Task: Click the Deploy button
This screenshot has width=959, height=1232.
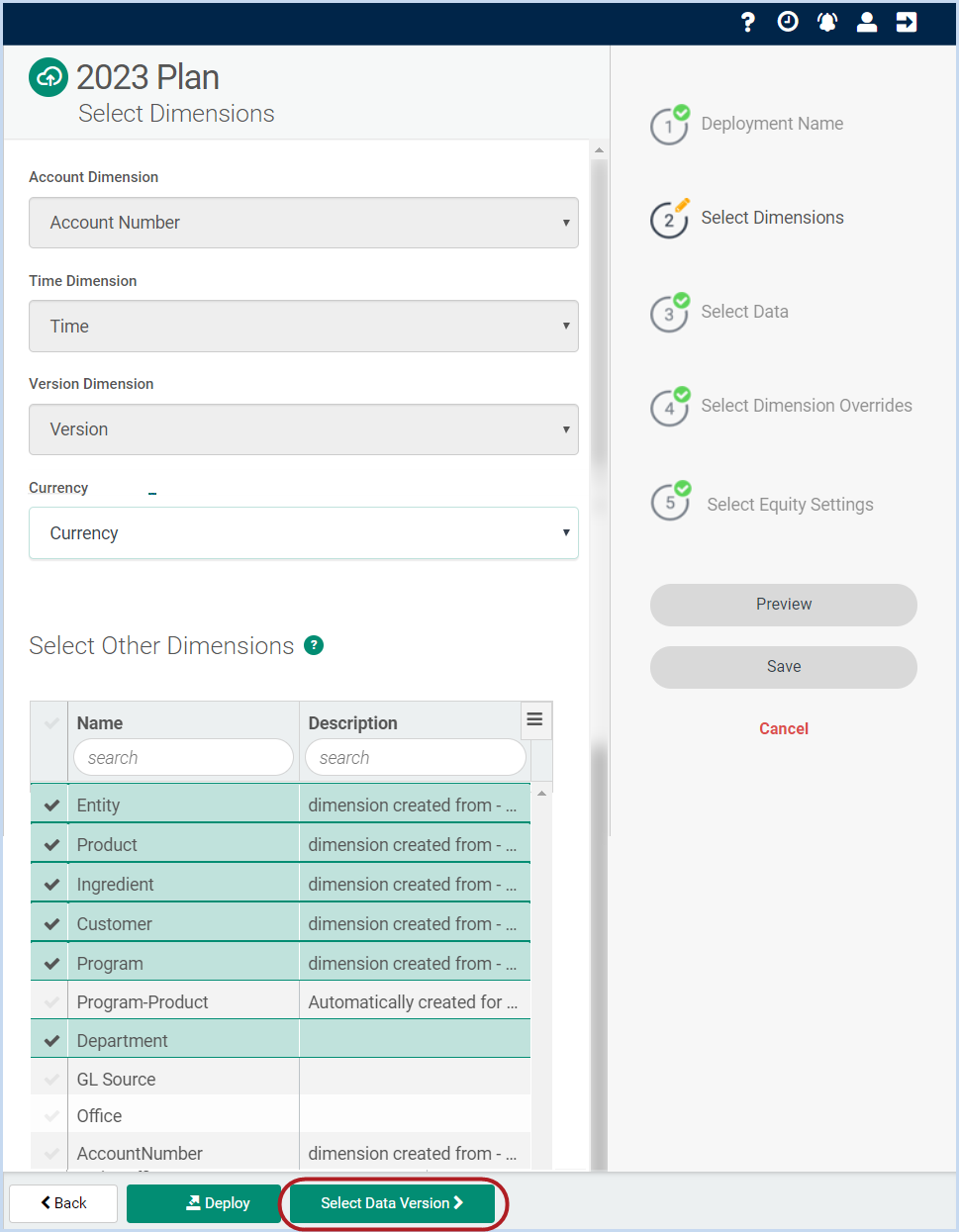Action: (x=204, y=1203)
